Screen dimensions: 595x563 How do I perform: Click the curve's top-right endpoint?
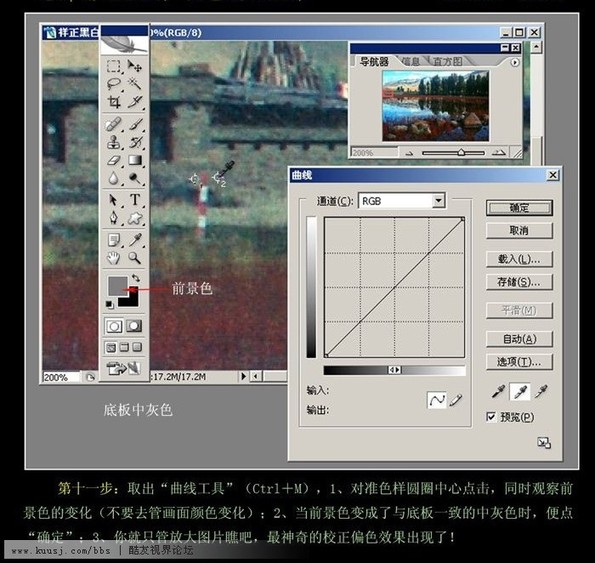(463, 219)
